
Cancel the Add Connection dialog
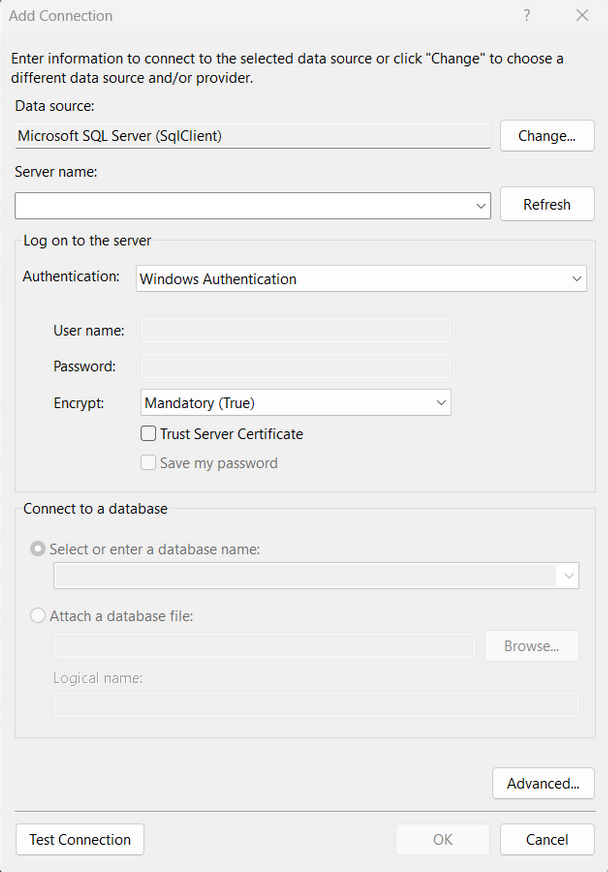(x=547, y=839)
